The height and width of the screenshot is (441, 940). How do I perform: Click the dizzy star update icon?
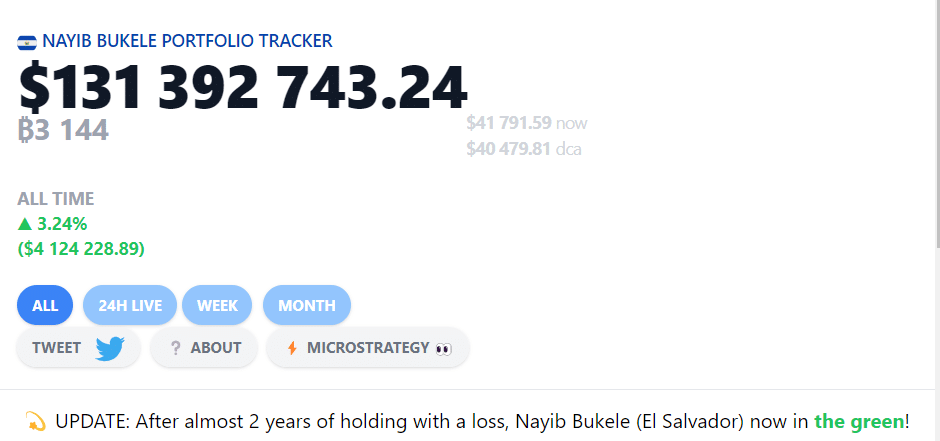coord(35,422)
